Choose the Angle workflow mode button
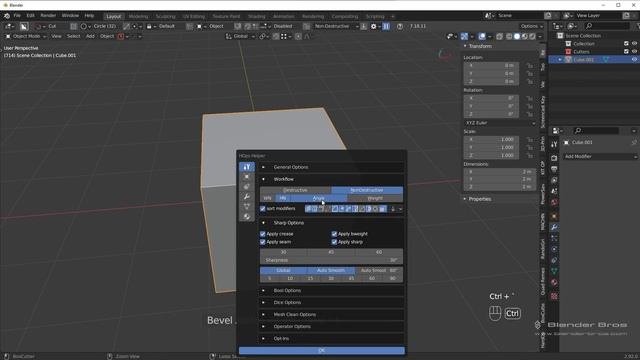This screenshot has width=640, height=360. [319, 198]
